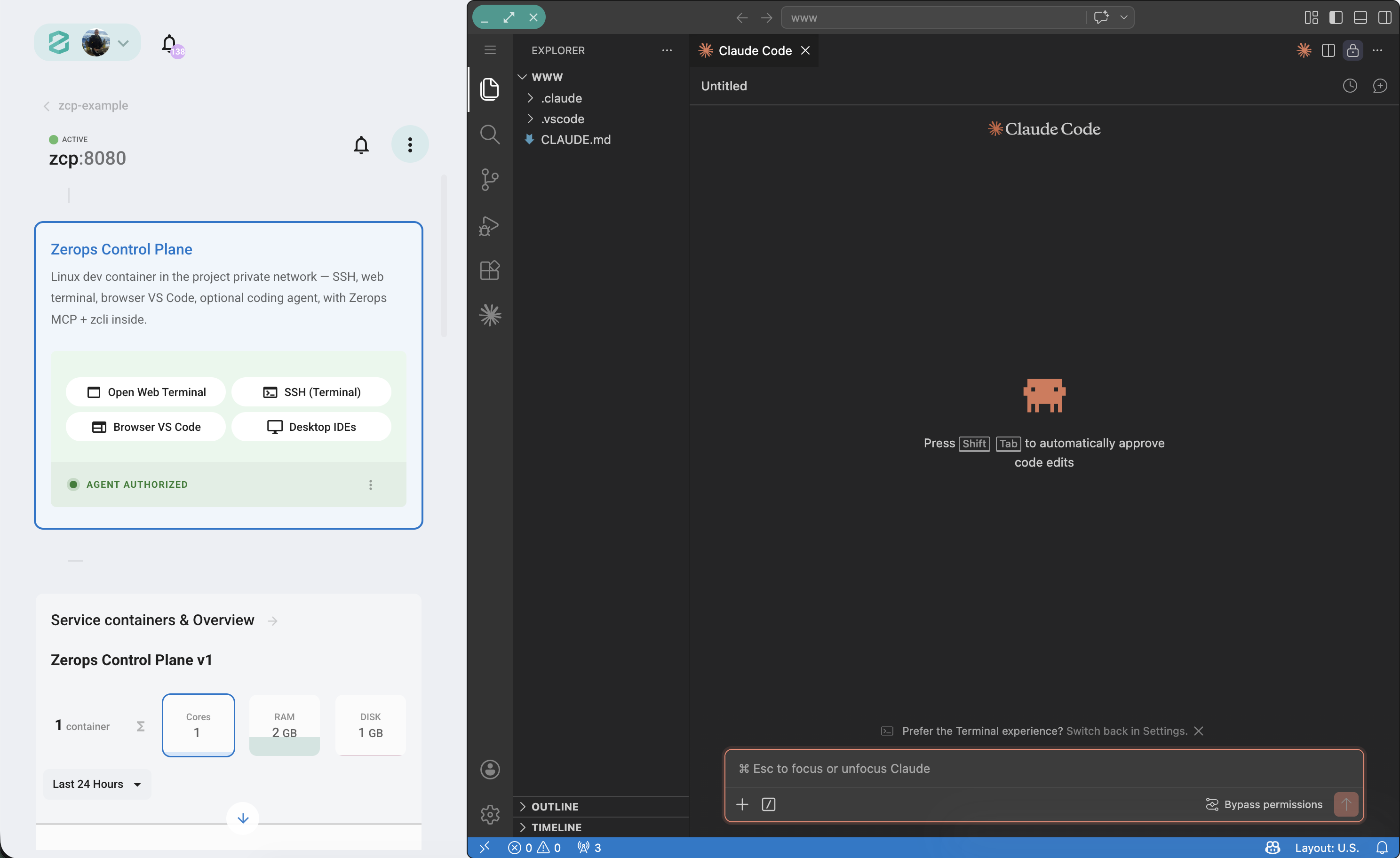Open remote window indicator in status bar
1400x858 pixels.
(485, 847)
